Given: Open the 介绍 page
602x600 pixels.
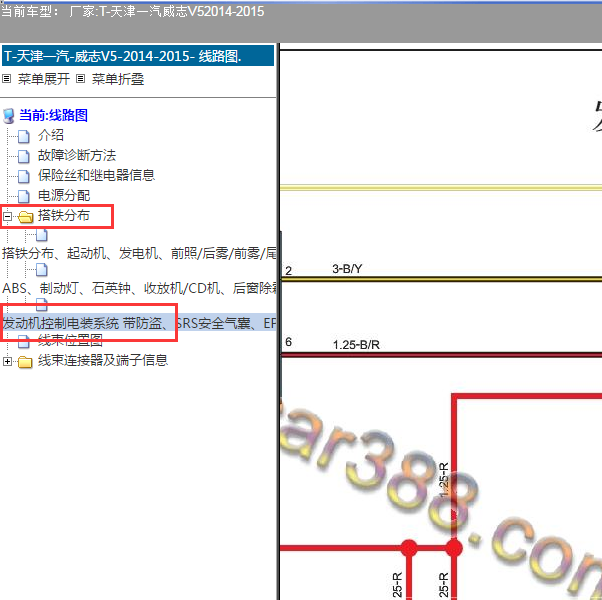Looking at the screenshot, I should tap(51, 135).
